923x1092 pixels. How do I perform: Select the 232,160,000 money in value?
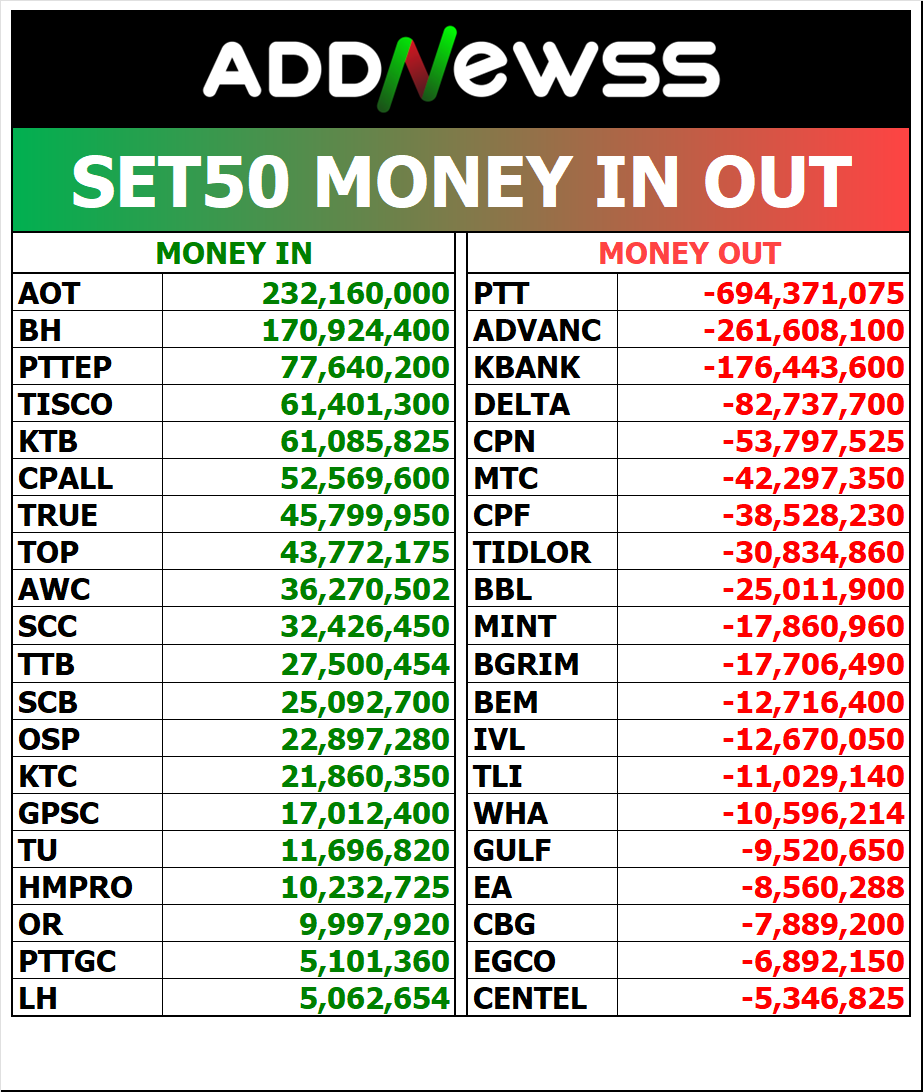356,293
